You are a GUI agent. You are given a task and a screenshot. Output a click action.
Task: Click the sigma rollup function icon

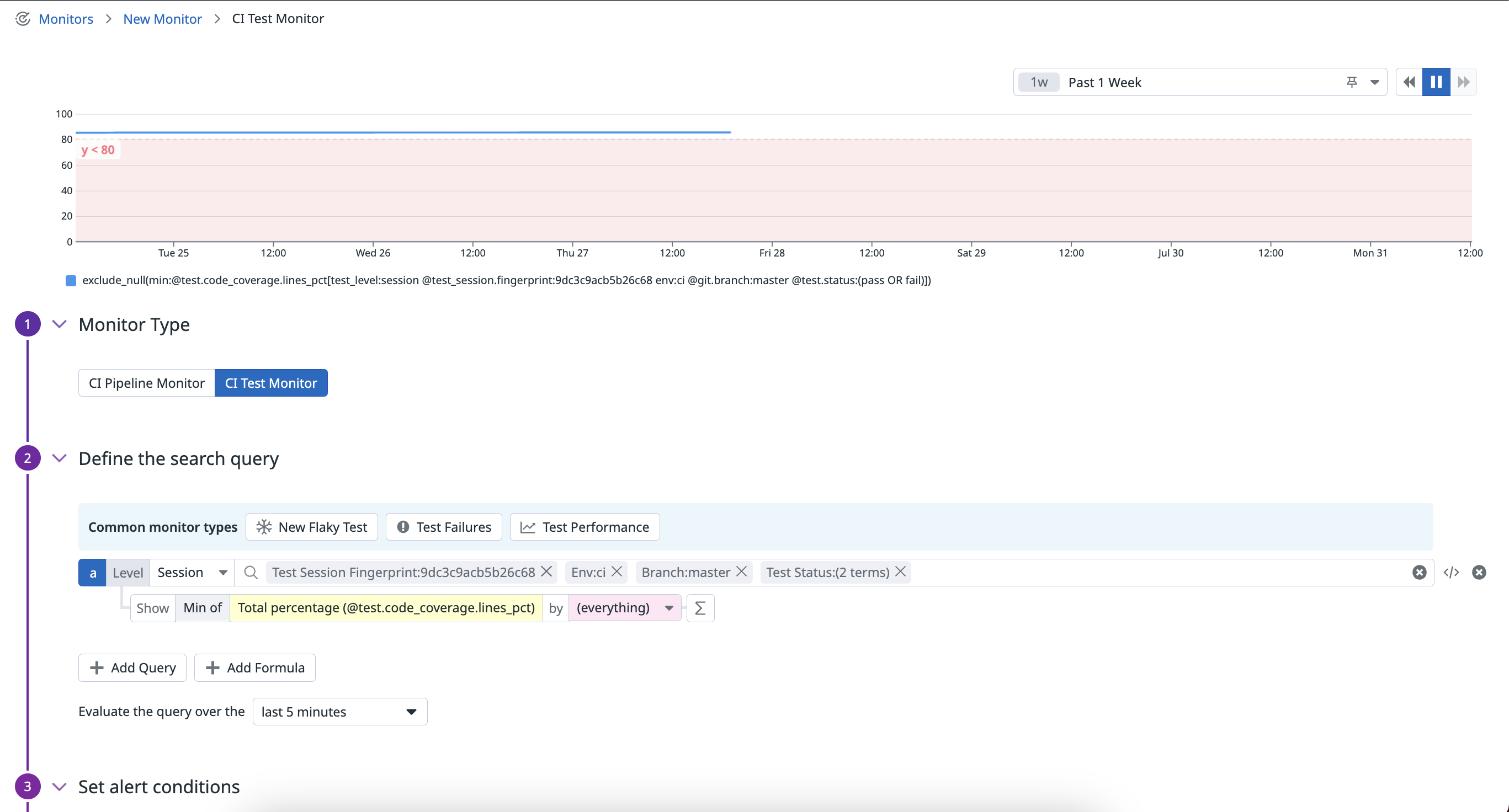click(x=700, y=608)
